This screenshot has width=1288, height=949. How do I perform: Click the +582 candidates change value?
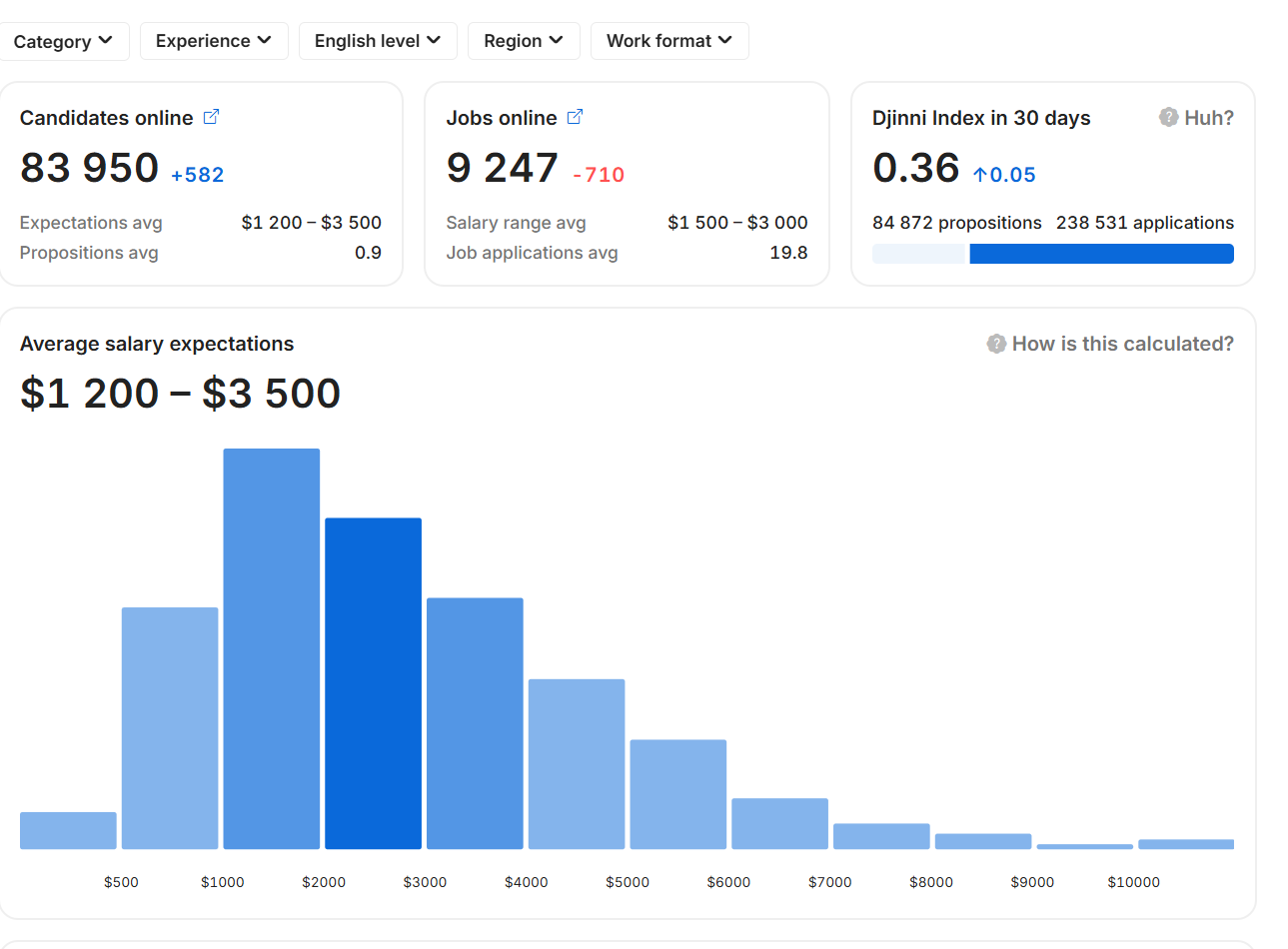click(x=198, y=175)
